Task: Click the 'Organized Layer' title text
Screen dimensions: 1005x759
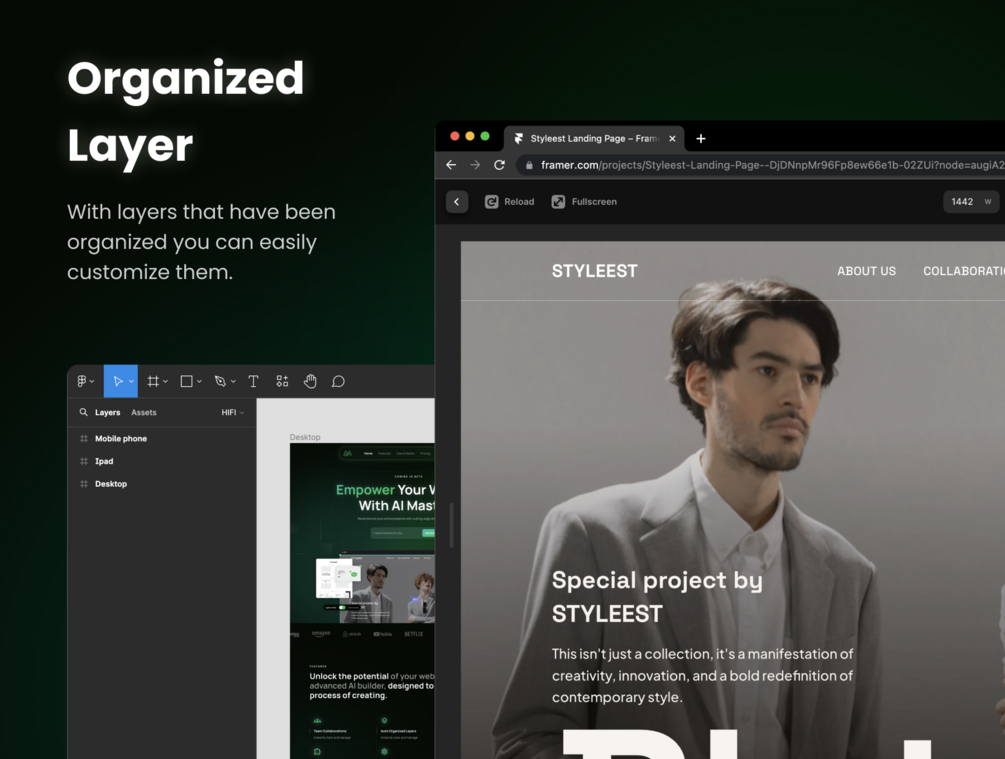Action: pos(185,112)
